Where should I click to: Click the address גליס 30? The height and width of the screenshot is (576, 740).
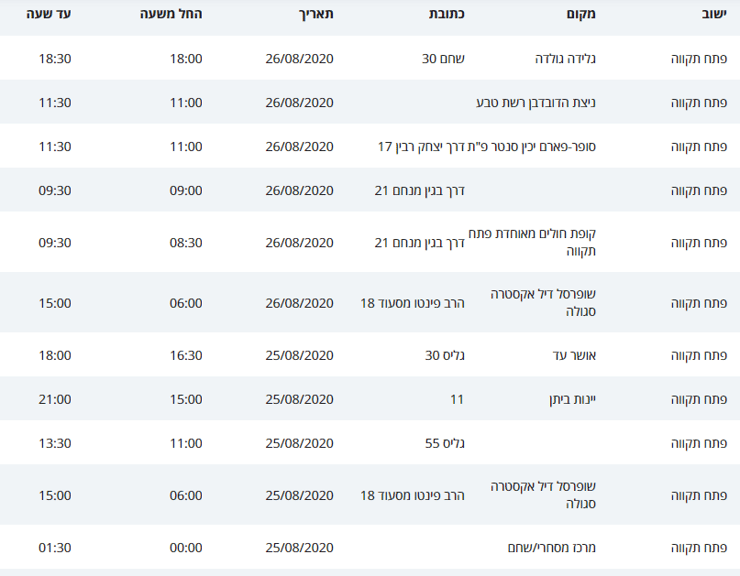click(x=440, y=355)
